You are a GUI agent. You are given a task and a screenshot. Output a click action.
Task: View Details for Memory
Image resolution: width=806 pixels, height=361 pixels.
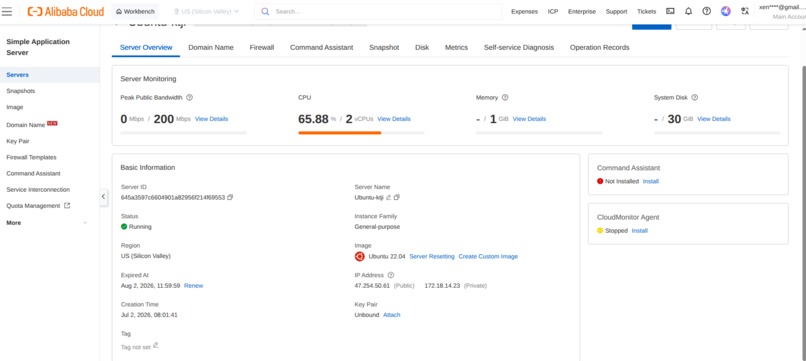(529, 119)
